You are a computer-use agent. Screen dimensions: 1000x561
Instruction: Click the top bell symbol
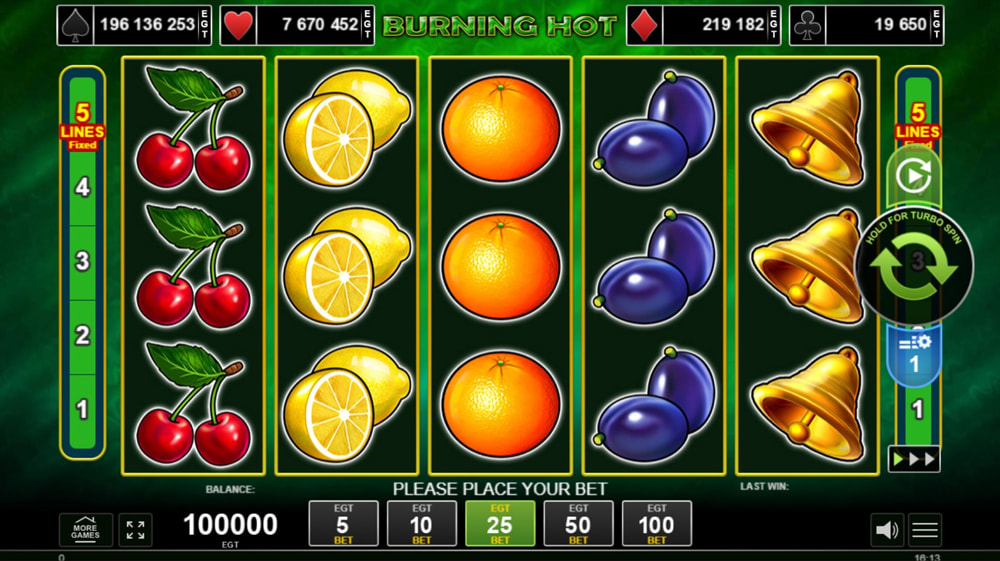[x=808, y=128]
